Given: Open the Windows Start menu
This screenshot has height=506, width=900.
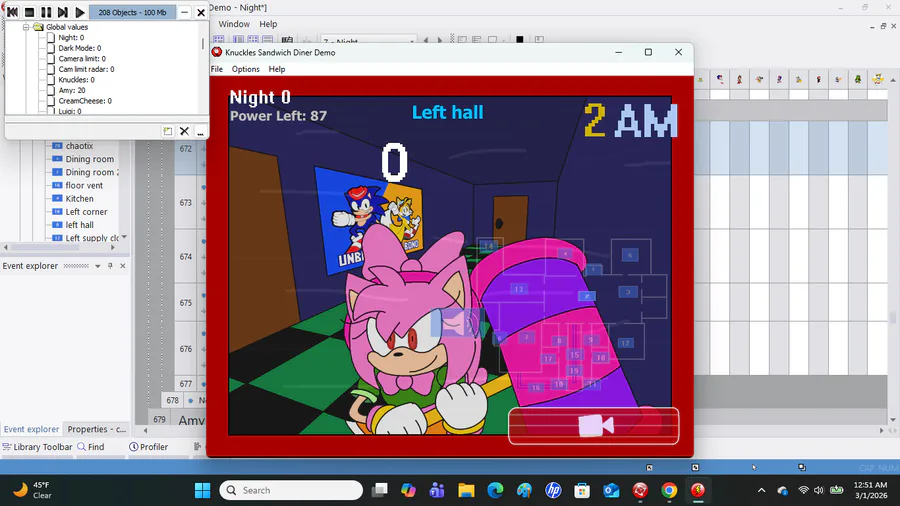Looking at the screenshot, I should point(202,491).
